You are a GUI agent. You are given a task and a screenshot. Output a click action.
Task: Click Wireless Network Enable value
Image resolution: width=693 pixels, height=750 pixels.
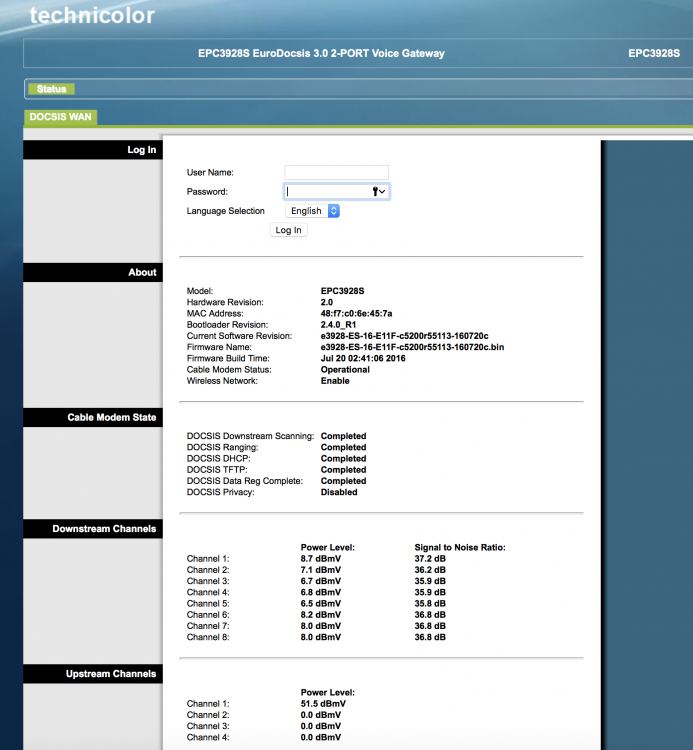tap(335, 381)
